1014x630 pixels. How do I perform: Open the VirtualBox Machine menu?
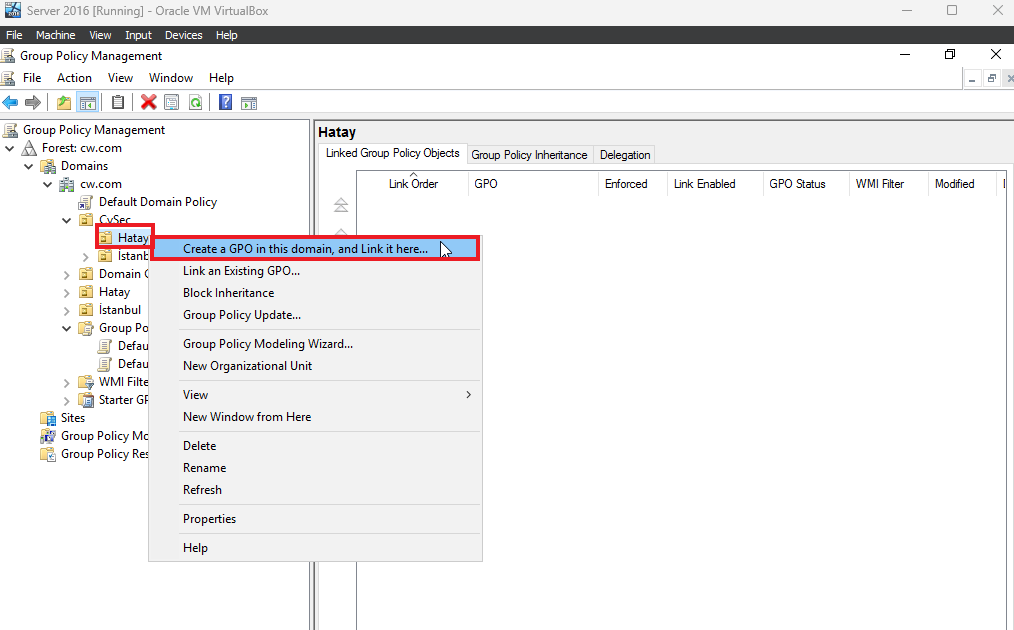[56, 35]
